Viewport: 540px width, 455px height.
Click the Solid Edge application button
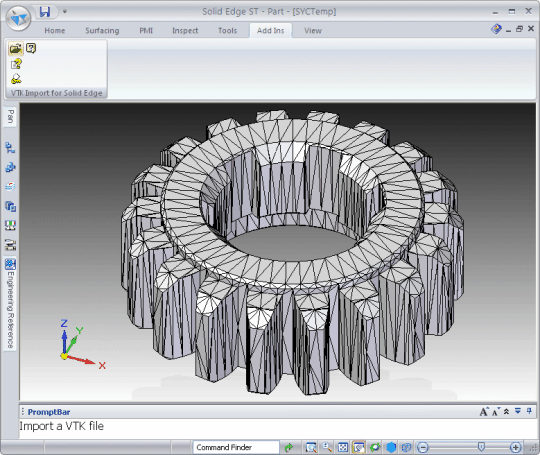click(x=18, y=18)
